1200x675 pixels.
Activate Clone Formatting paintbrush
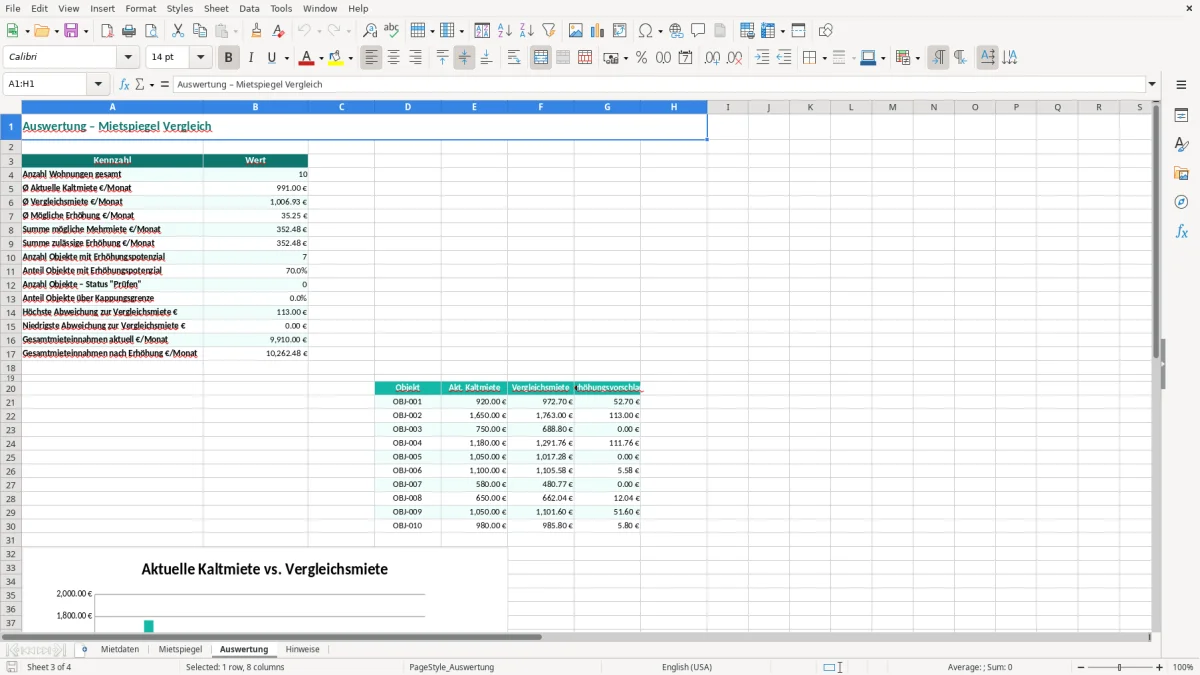[257, 31]
